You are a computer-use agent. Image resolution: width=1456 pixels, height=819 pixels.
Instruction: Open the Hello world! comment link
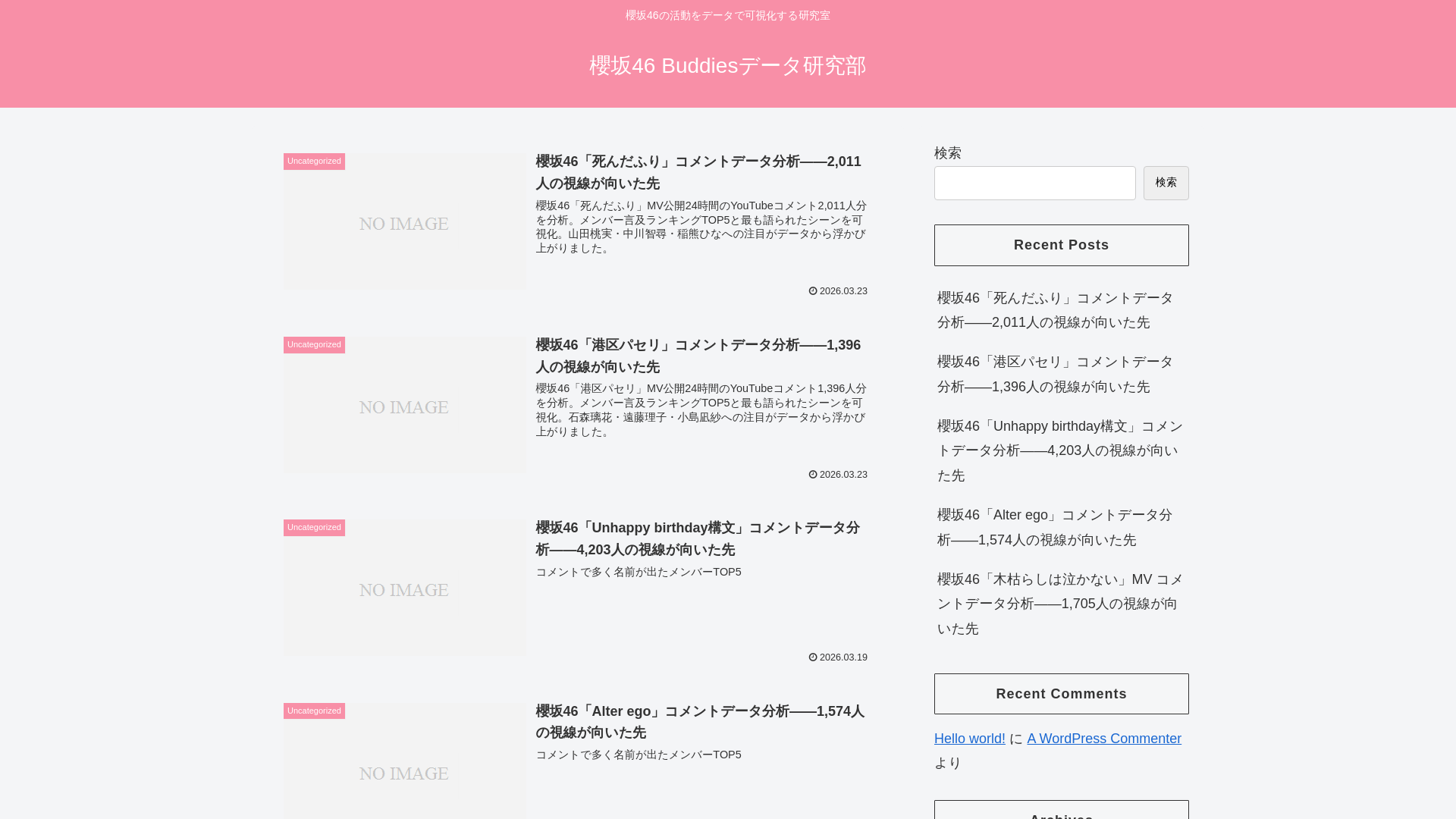tap(969, 739)
